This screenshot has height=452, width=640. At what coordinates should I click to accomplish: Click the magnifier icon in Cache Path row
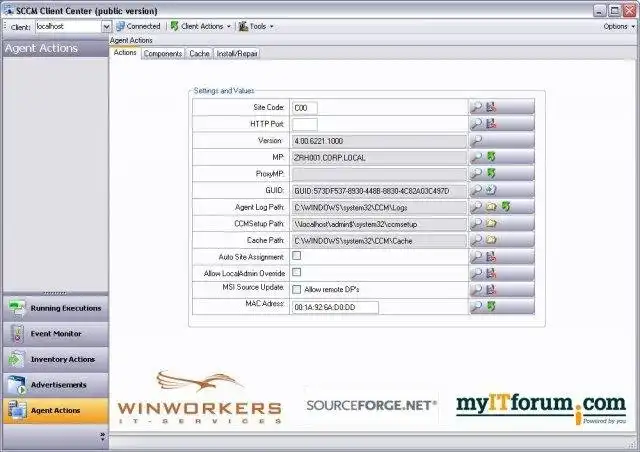pyautogui.click(x=476, y=240)
